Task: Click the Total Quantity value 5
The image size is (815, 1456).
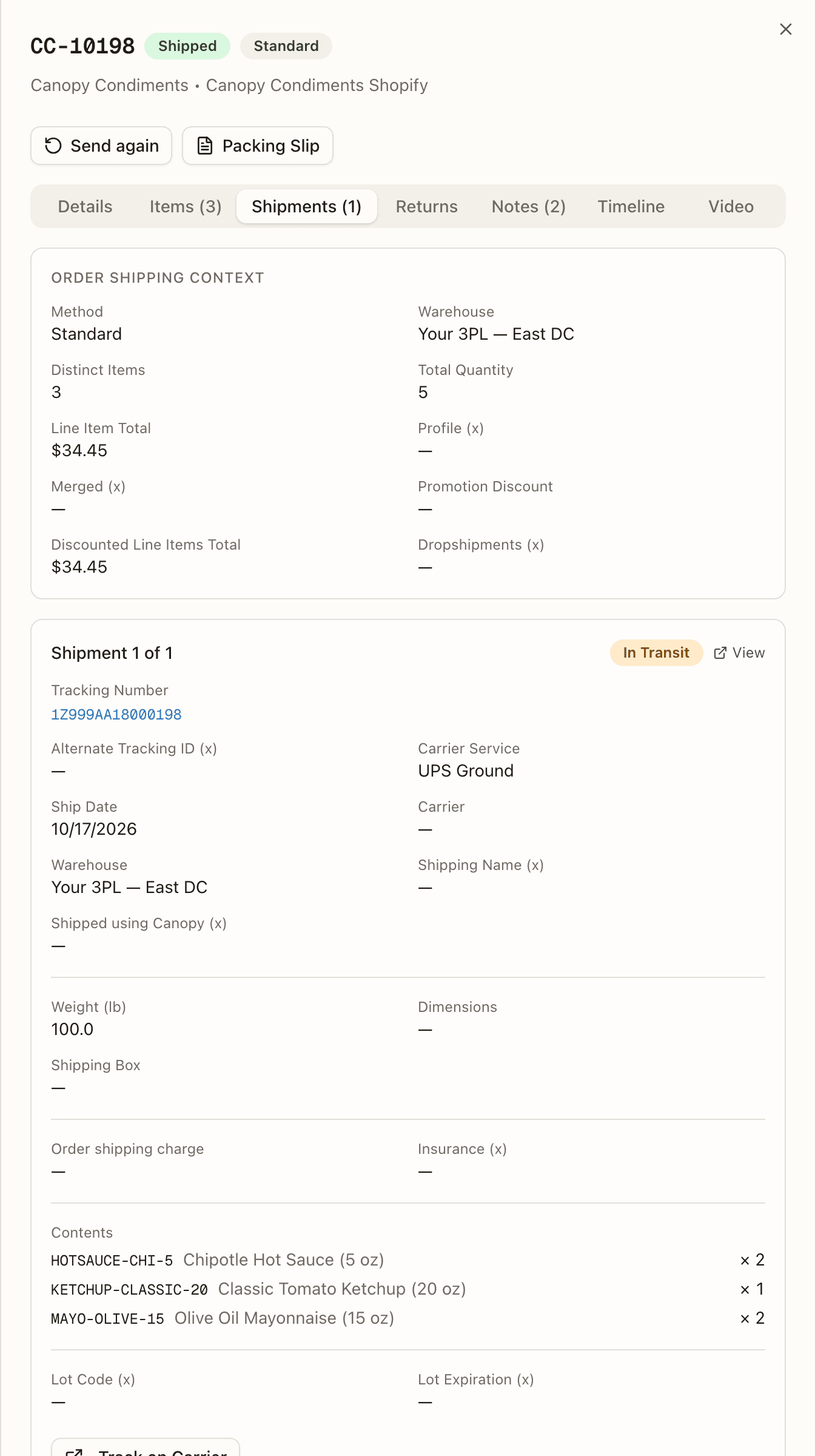Action: pos(423,392)
